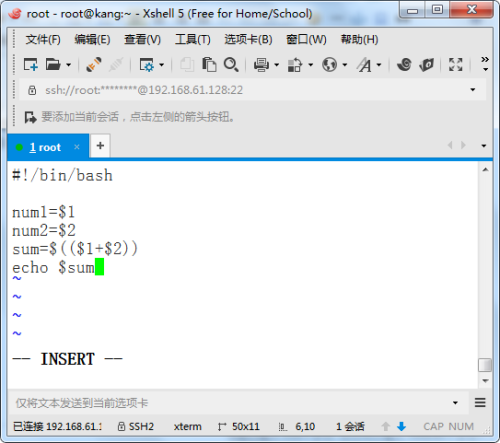
Task: Expand the Properties dropdown arrow
Action: (x=162, y=65)
